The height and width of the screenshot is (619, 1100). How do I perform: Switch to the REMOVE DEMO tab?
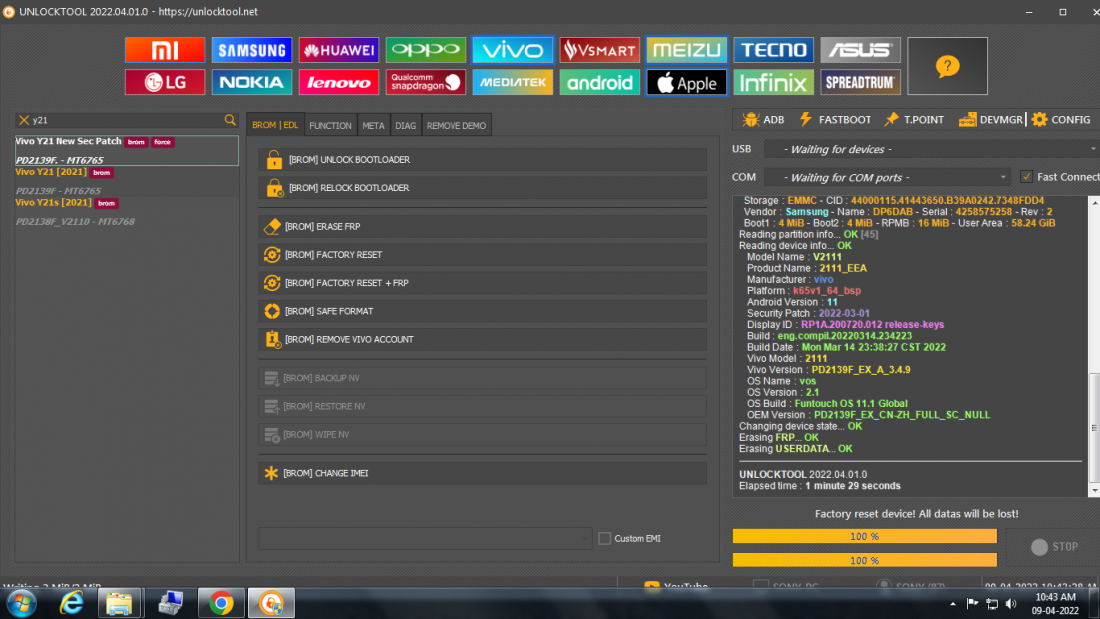click(456, 126)
